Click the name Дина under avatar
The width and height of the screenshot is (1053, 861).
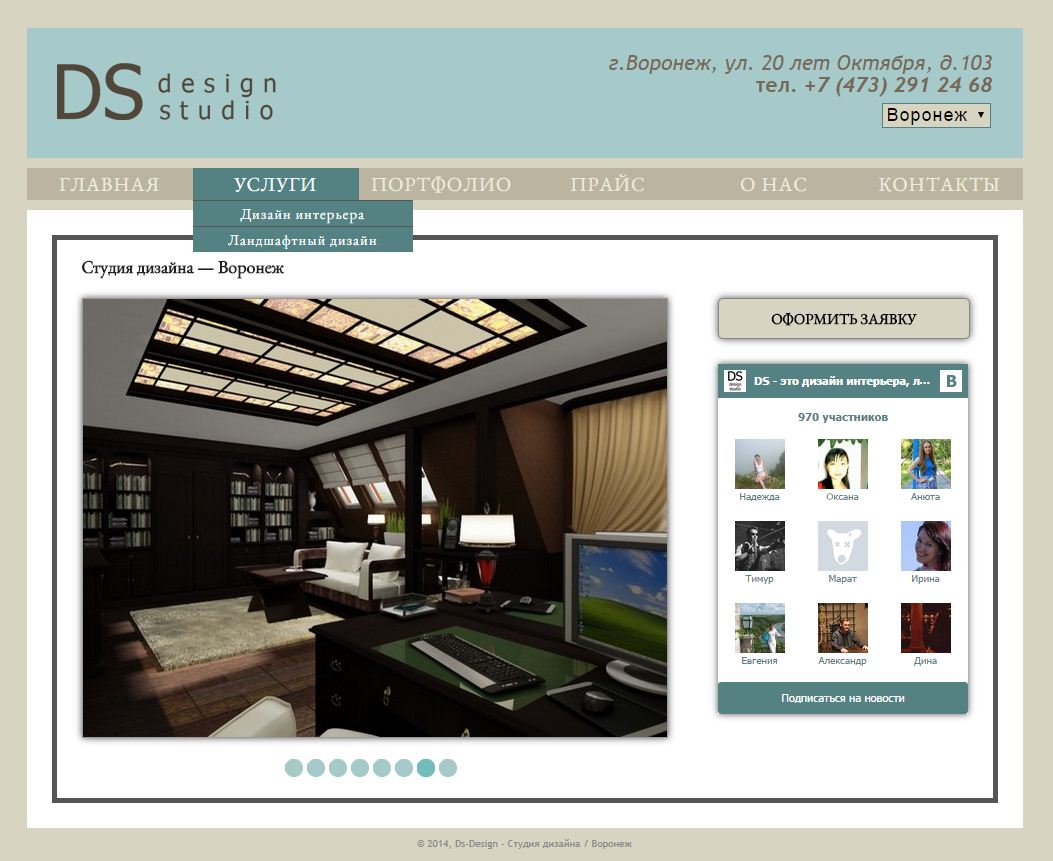click(925, 661)
